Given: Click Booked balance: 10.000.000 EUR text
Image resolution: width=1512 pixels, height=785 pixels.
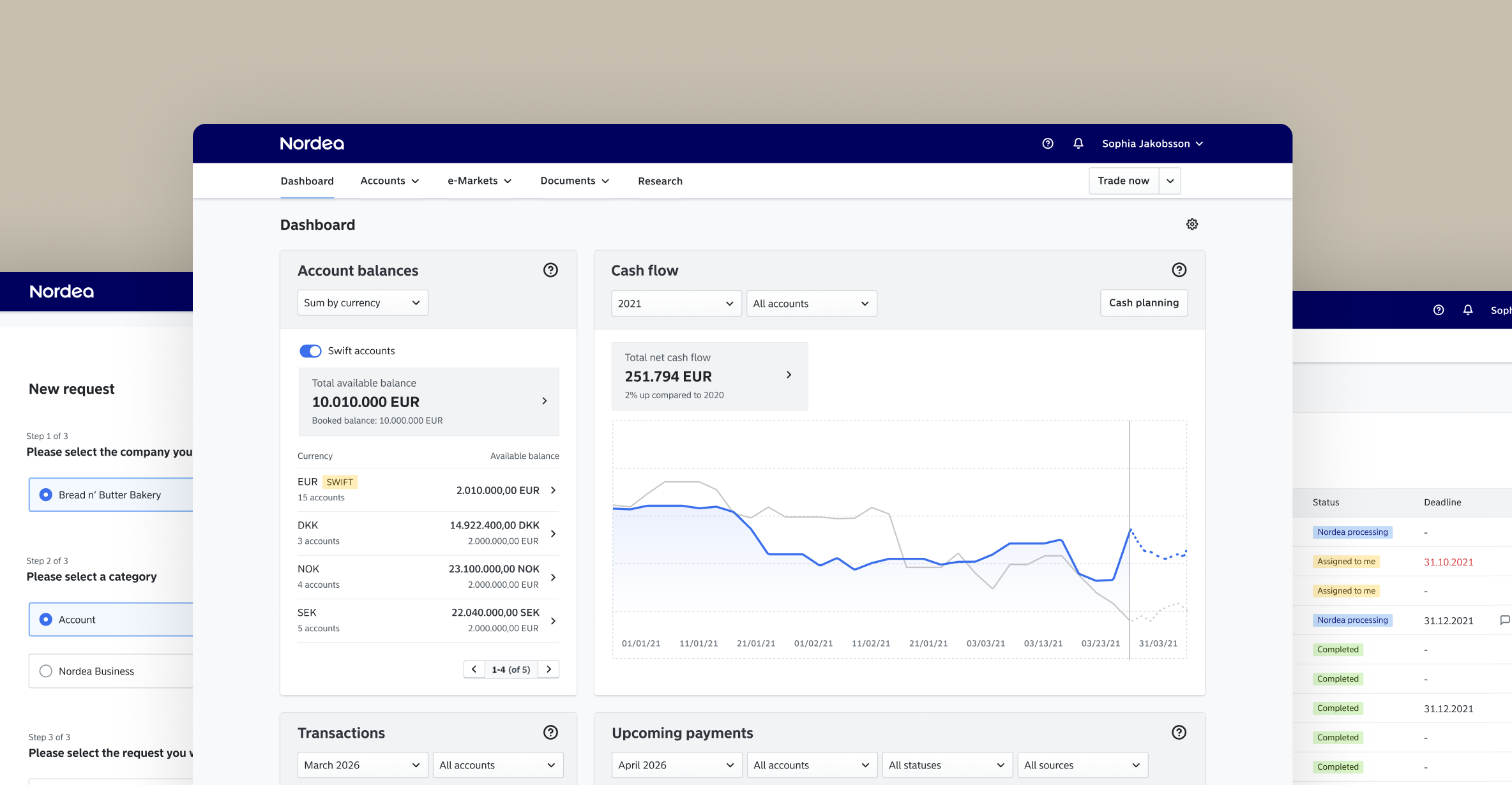Looking at the screenshot, I should pos(377,421).
